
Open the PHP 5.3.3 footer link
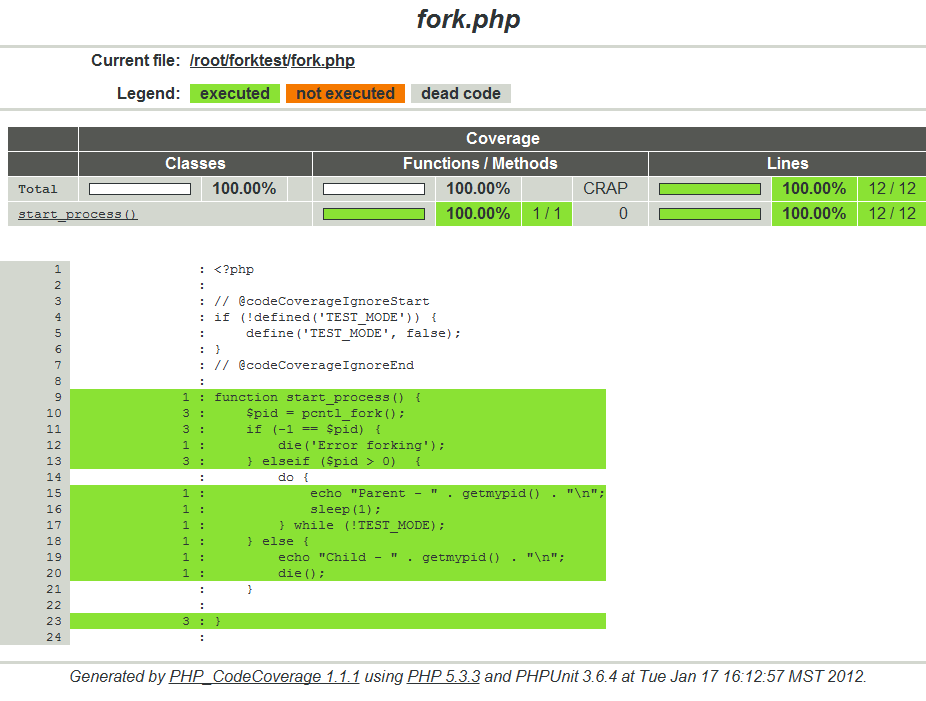coord(443,677)
